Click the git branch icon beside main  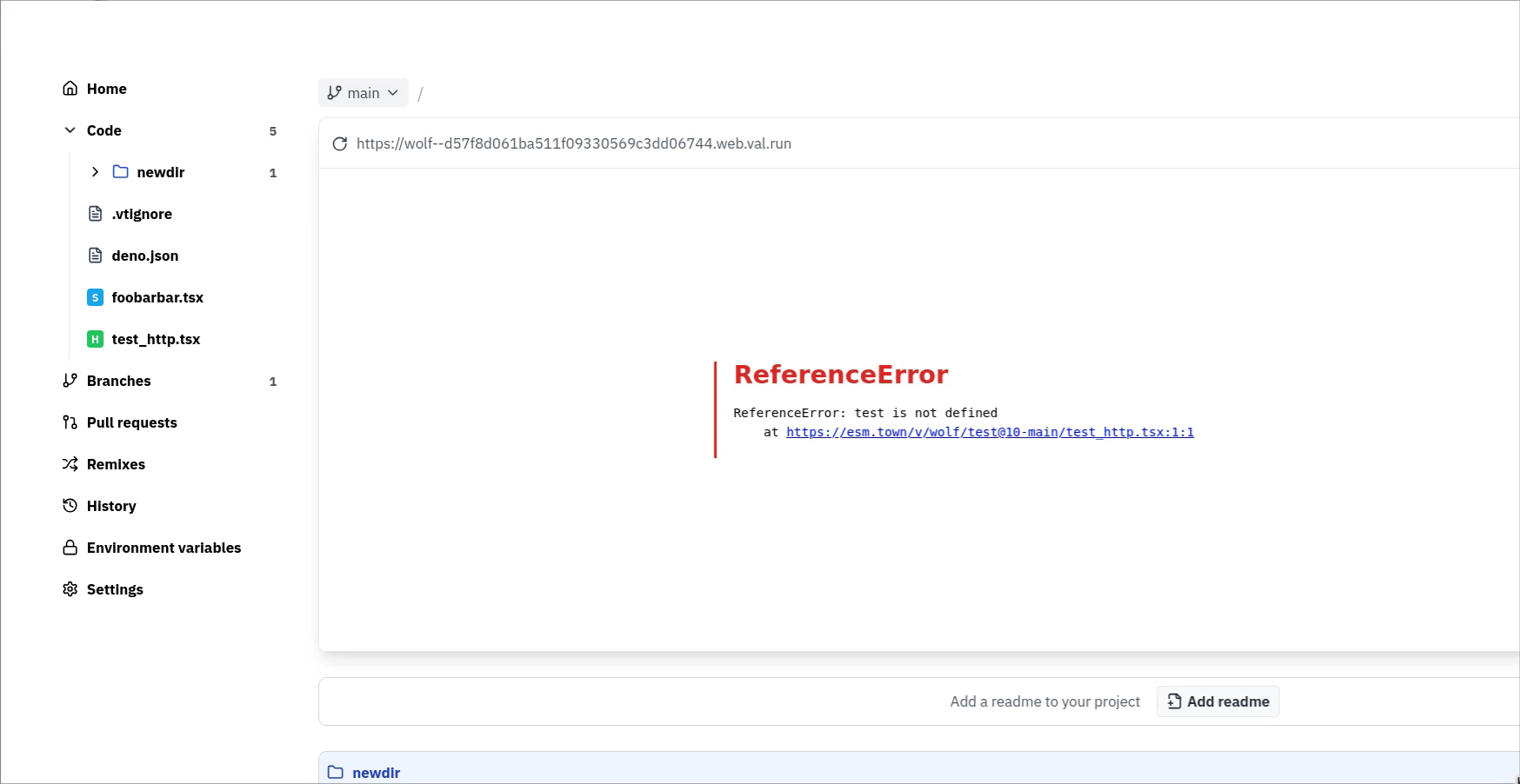(x=334, y=92)
